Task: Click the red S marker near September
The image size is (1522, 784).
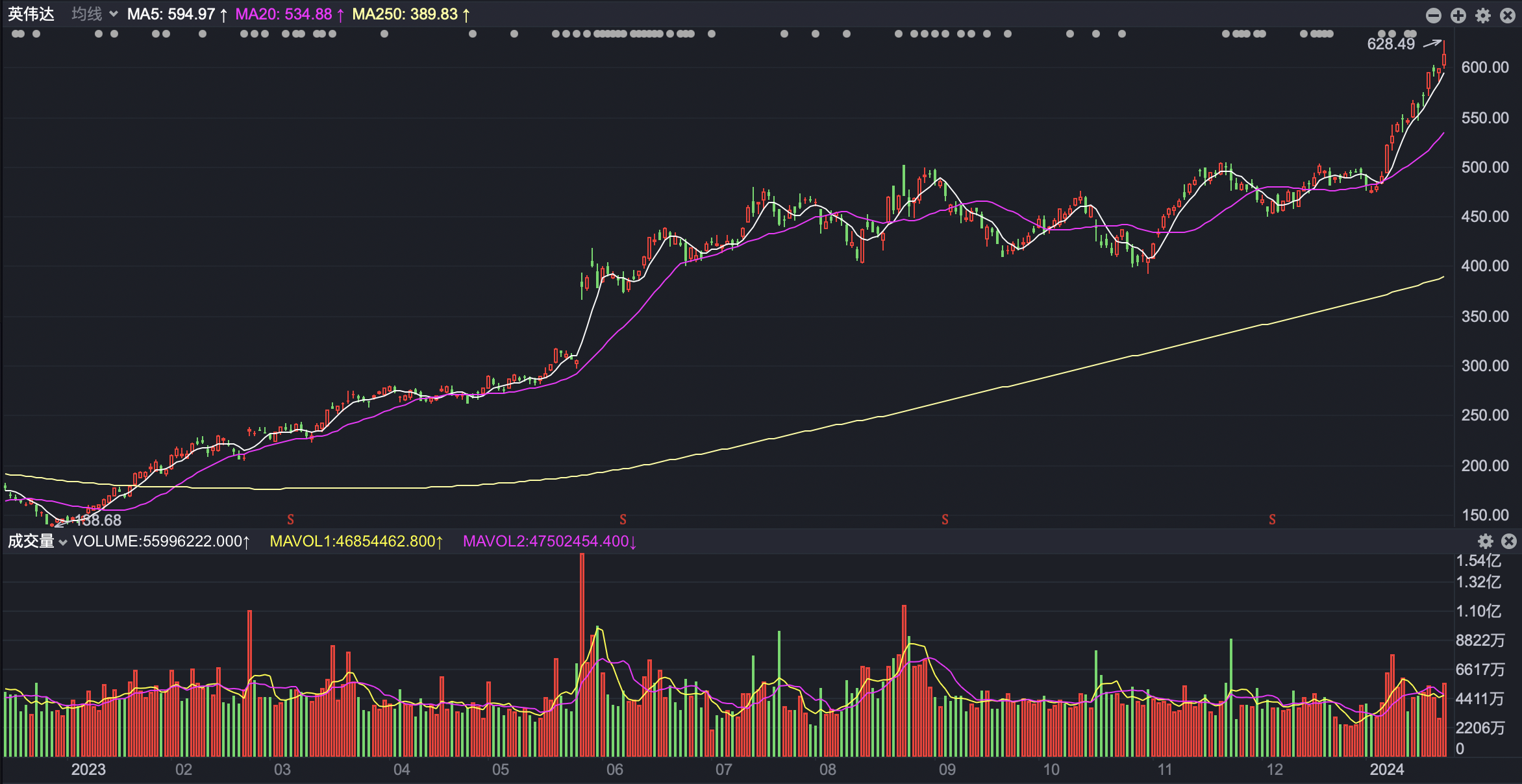Action: pos(945,520)
